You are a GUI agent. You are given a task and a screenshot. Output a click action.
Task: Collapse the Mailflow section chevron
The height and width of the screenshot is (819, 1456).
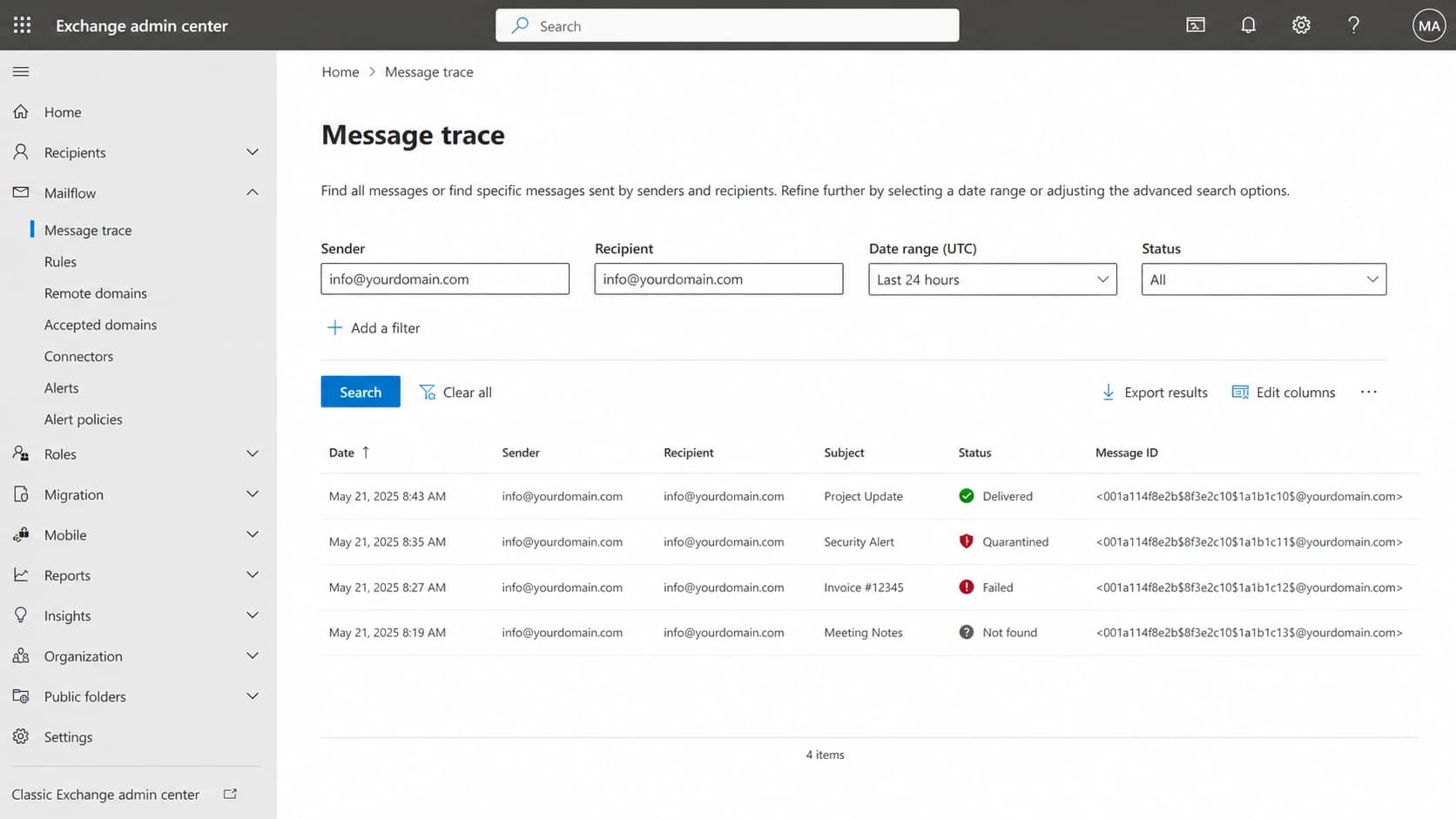coord(253,192)
